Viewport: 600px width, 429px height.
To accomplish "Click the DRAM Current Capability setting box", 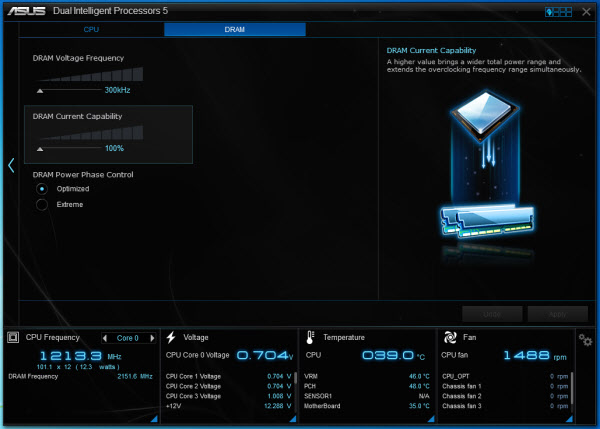I will (x=108, y=134).
